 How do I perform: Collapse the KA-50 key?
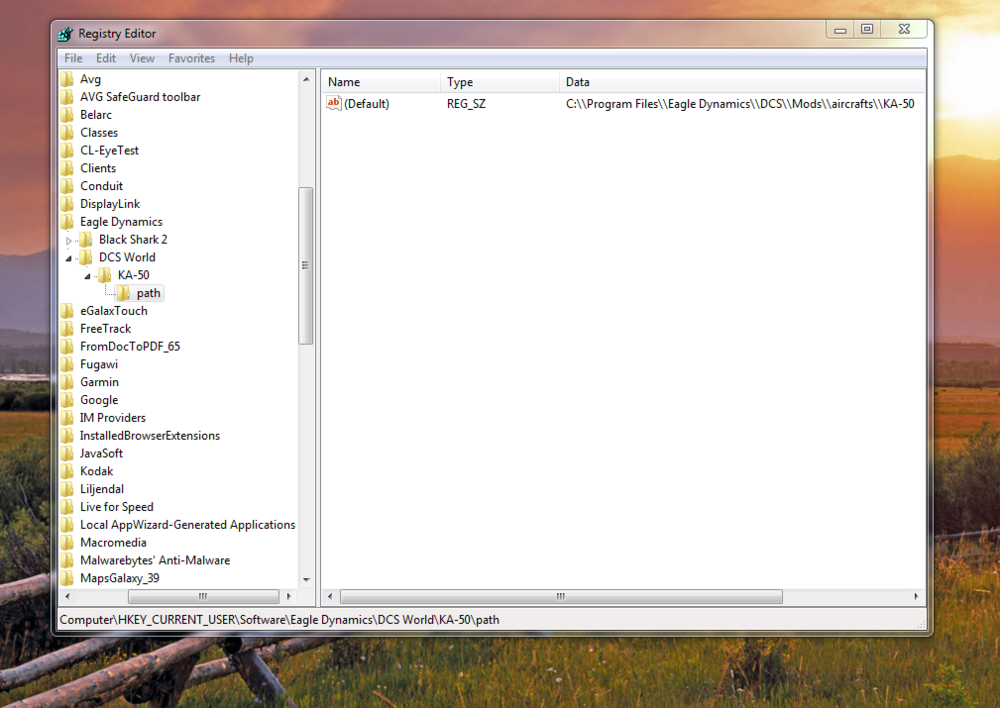86,275
